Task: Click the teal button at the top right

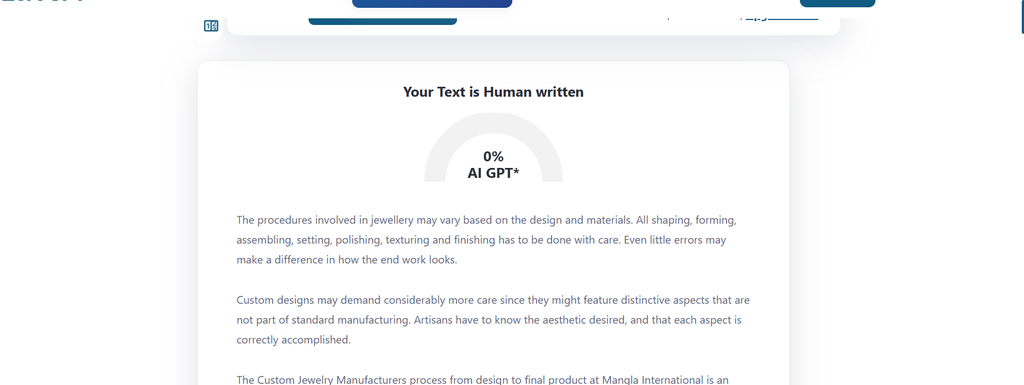Action: coord(837,3)
